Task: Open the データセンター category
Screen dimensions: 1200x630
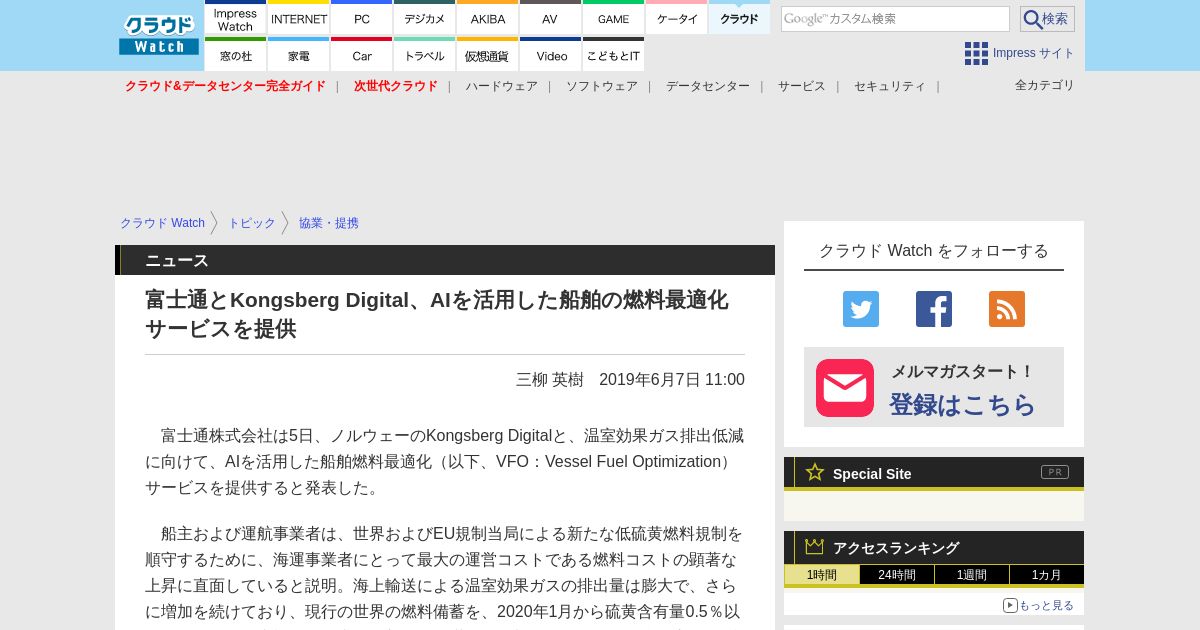Action: tap(708, 86)
